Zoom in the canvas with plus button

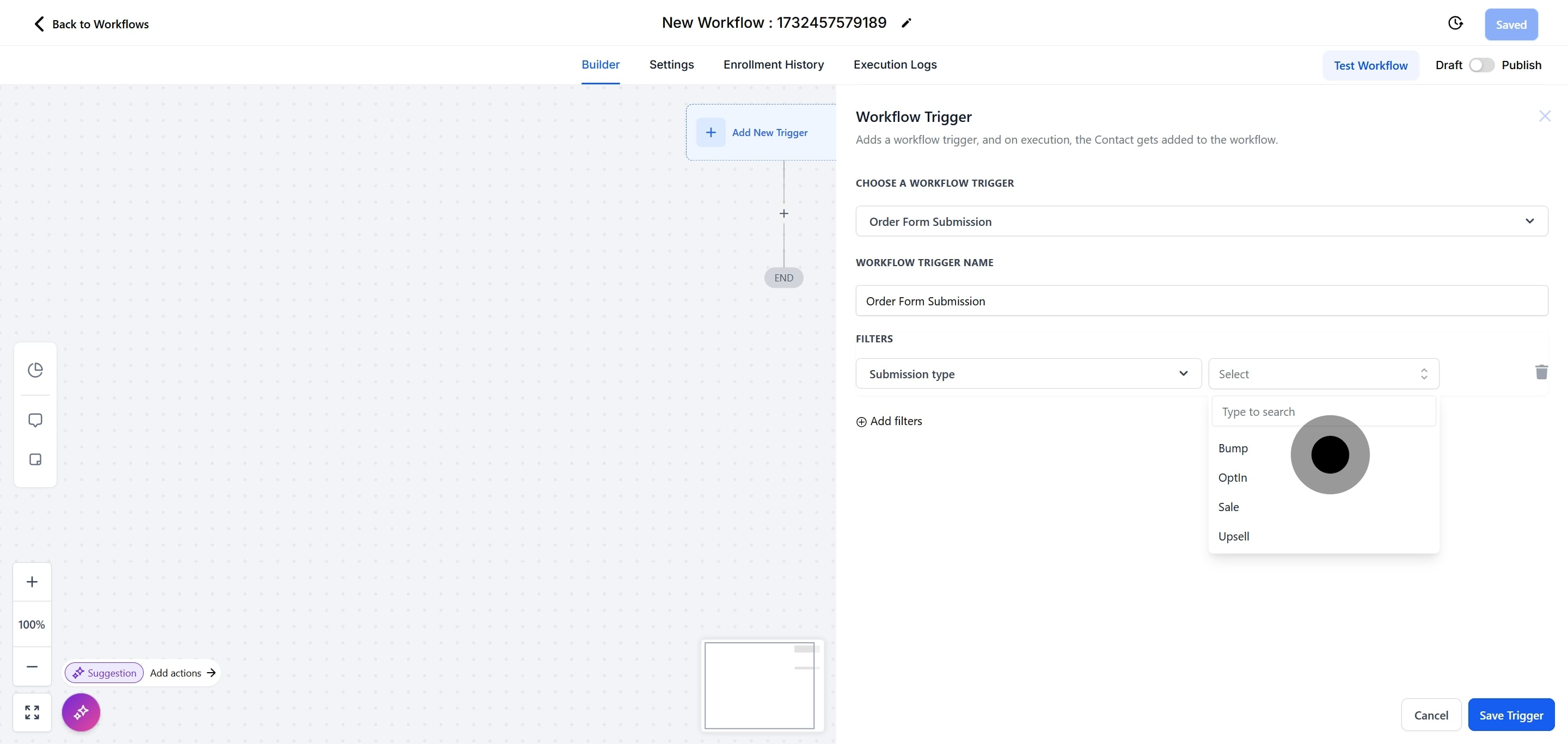(32, 582)
